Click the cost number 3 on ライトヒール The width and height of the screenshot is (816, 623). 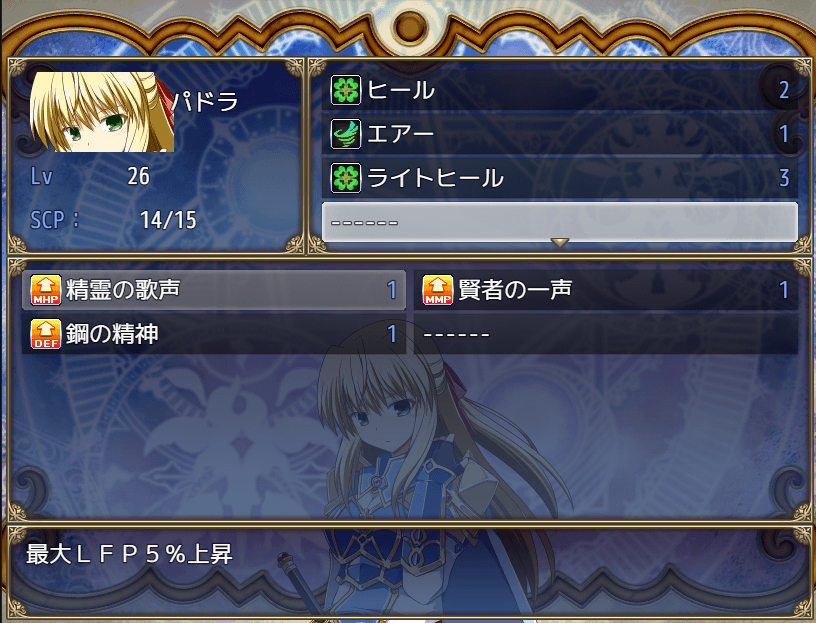784,178
